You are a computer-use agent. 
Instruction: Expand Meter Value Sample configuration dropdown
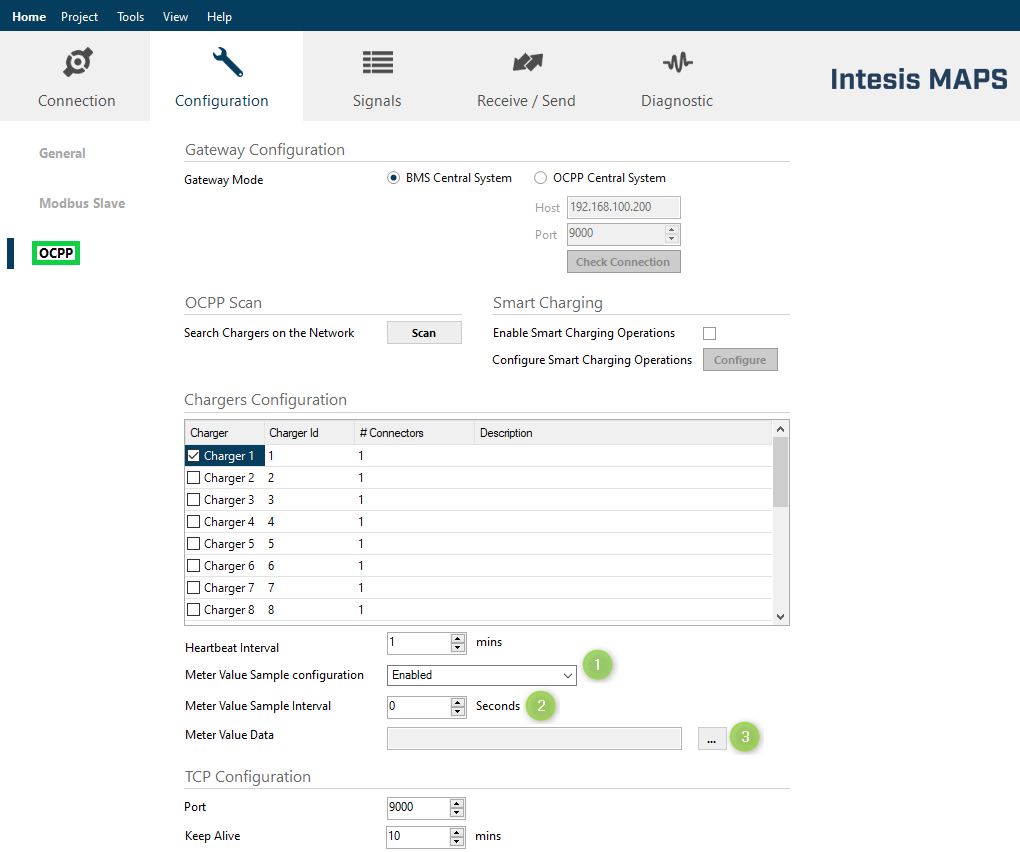pos(568,675)
